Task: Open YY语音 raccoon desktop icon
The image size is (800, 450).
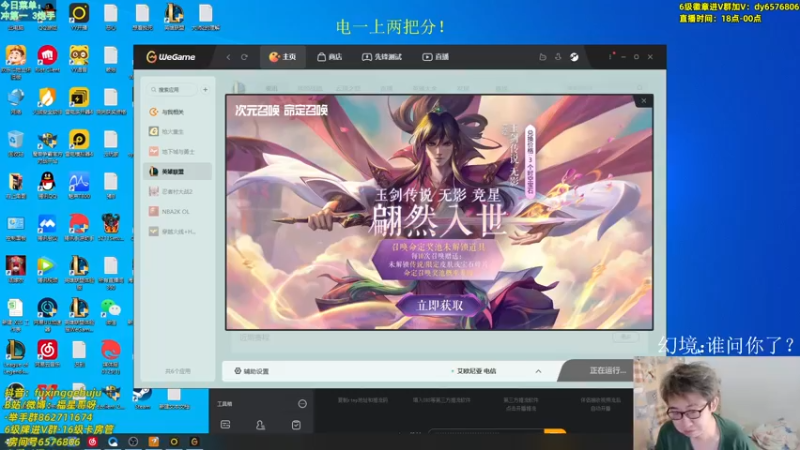Action: tap(79, 59)
